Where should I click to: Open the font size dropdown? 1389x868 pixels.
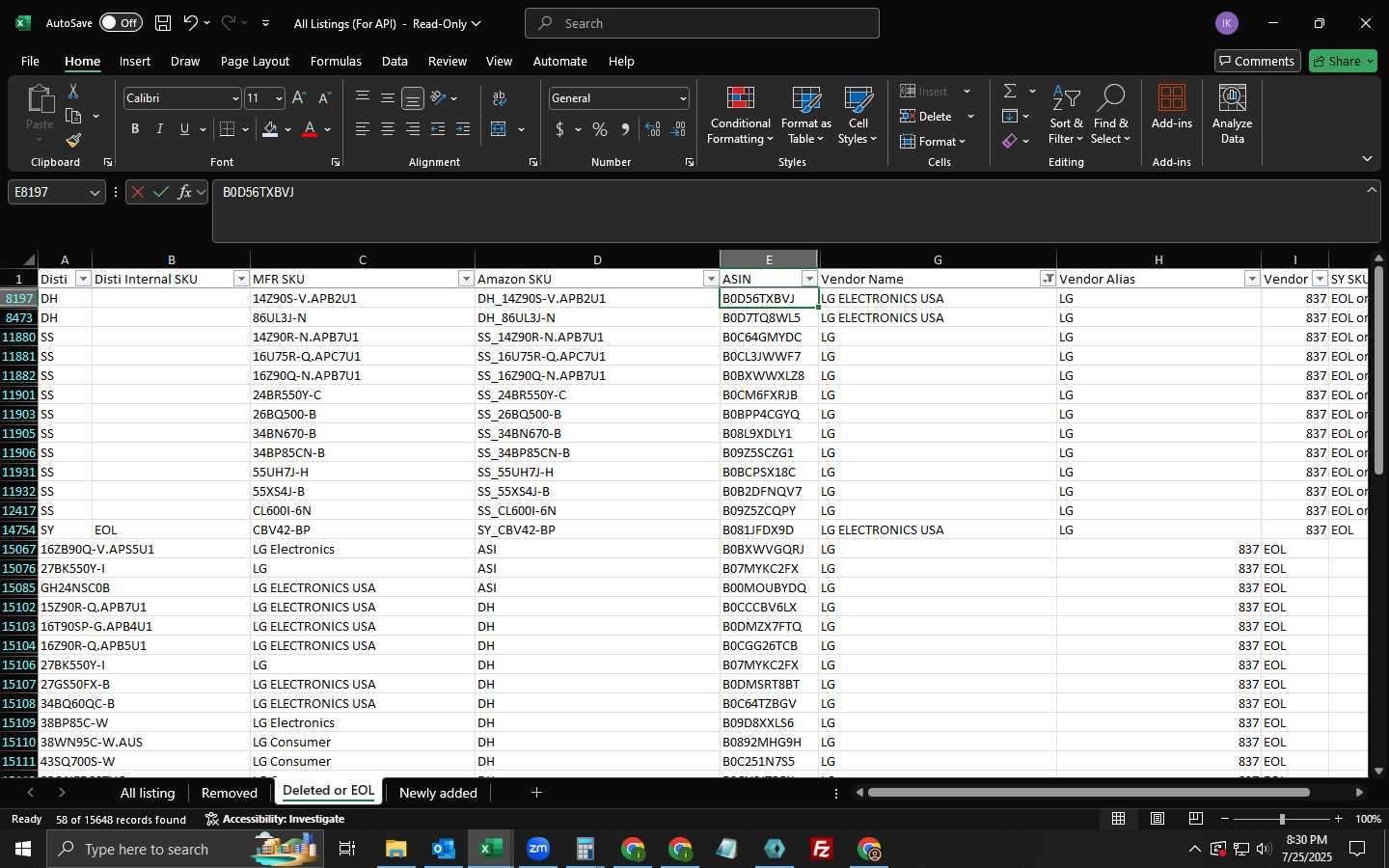pos(279,98)
